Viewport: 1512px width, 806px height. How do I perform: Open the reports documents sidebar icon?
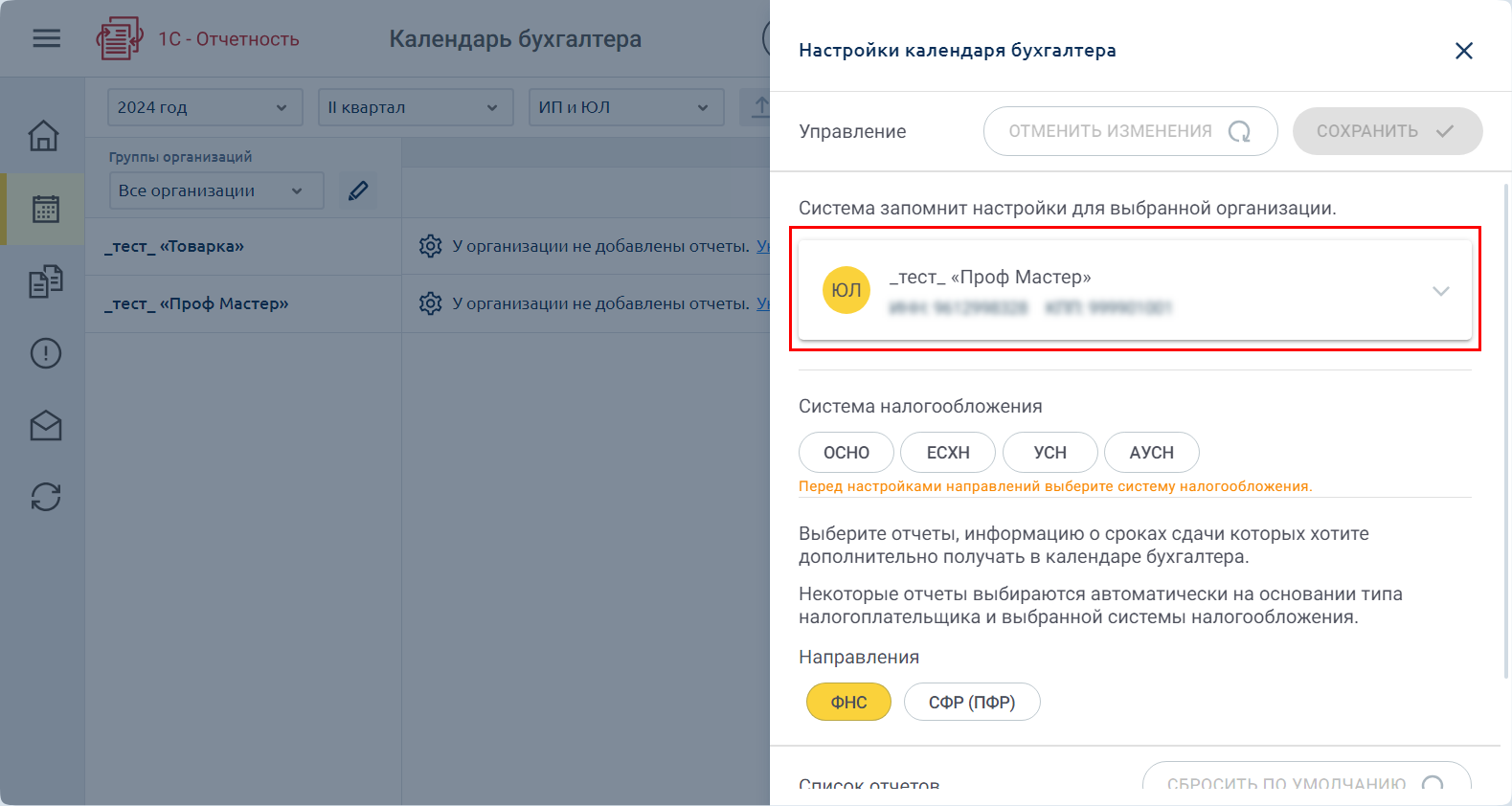45,281
